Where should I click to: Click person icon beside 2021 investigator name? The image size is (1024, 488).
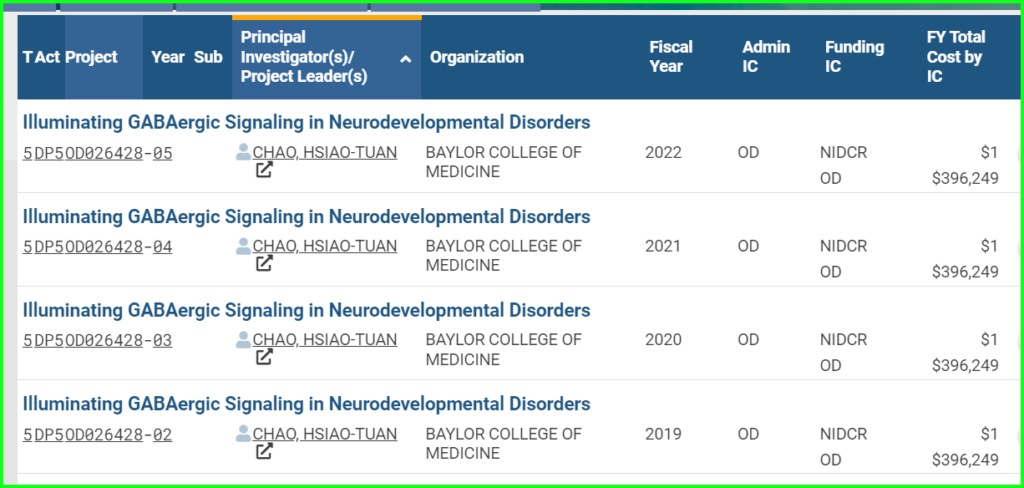click(243, 246)
